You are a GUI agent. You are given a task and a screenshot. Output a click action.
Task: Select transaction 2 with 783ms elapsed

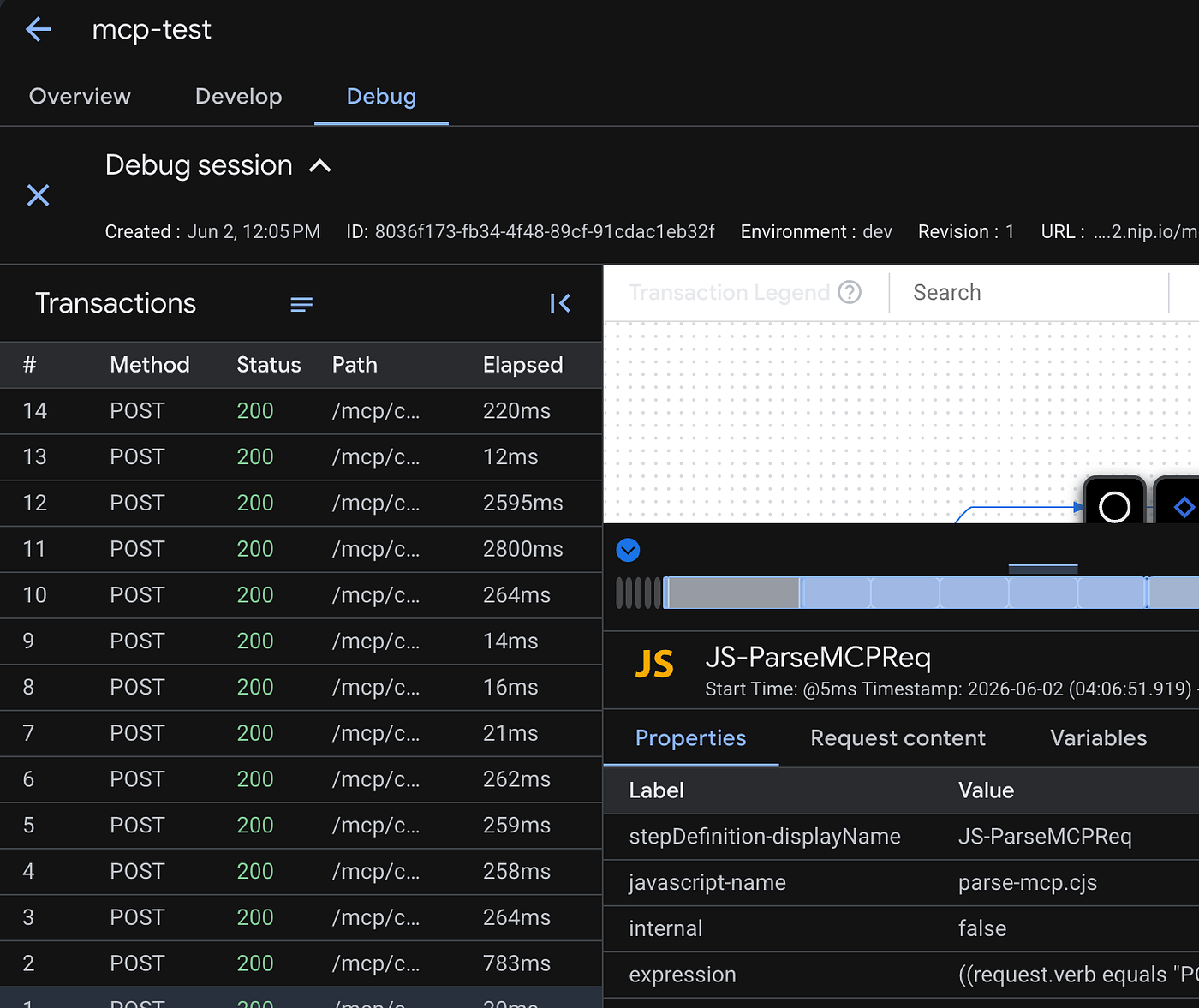coord(301,963)
